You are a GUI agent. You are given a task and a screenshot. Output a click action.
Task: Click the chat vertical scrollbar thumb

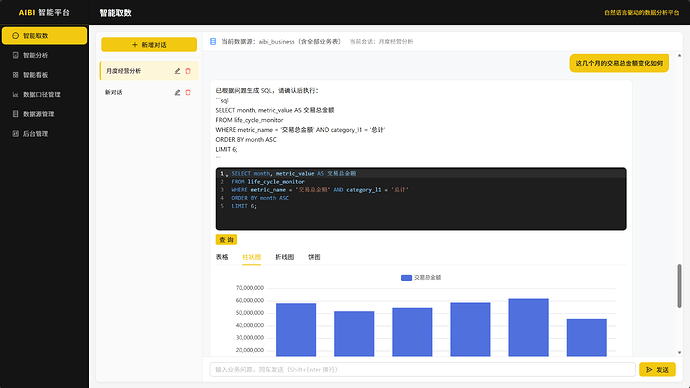pyautogui.click(x=679, y=286)
